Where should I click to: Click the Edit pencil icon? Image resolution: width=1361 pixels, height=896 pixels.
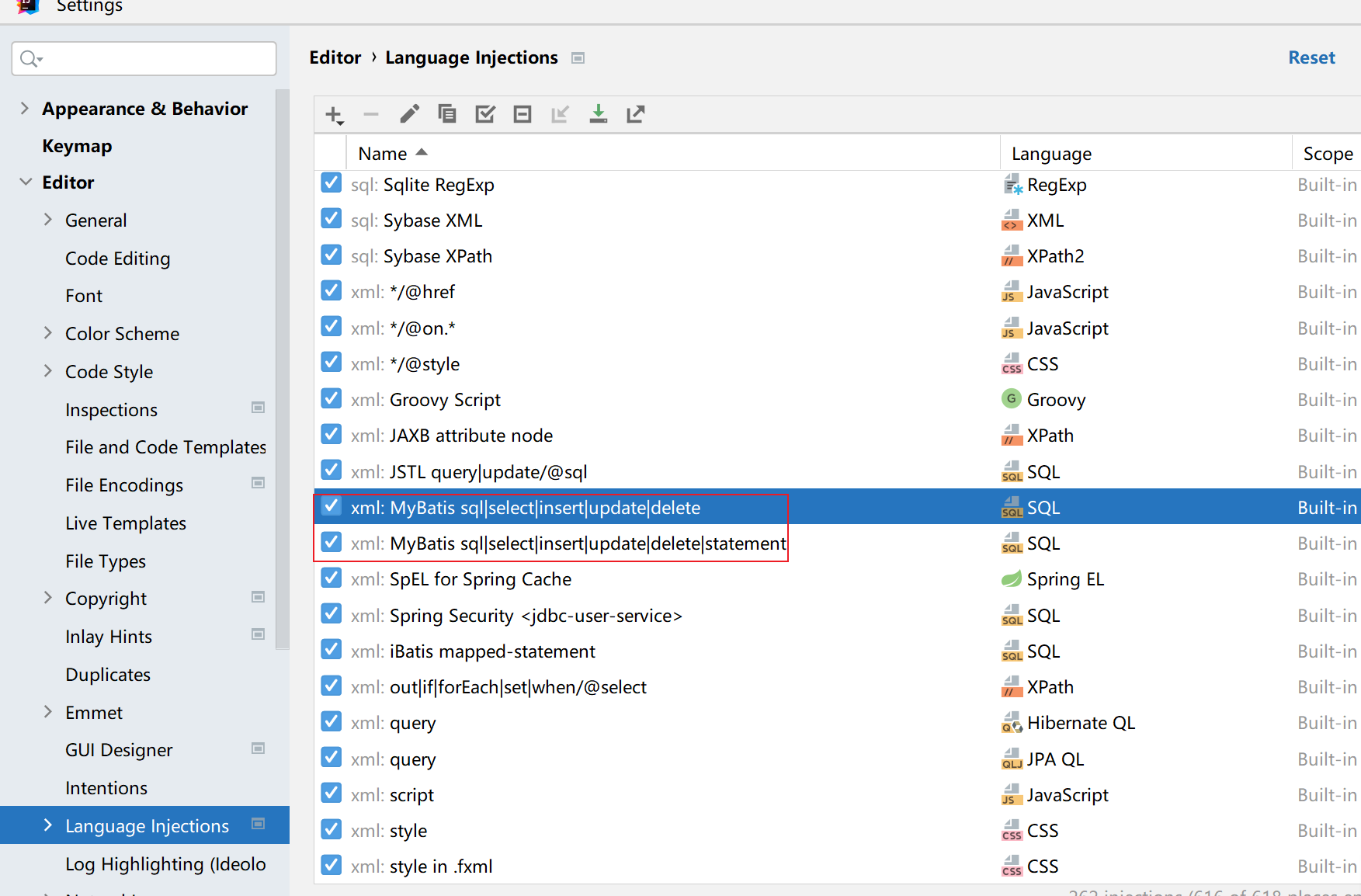pos(409,114)
